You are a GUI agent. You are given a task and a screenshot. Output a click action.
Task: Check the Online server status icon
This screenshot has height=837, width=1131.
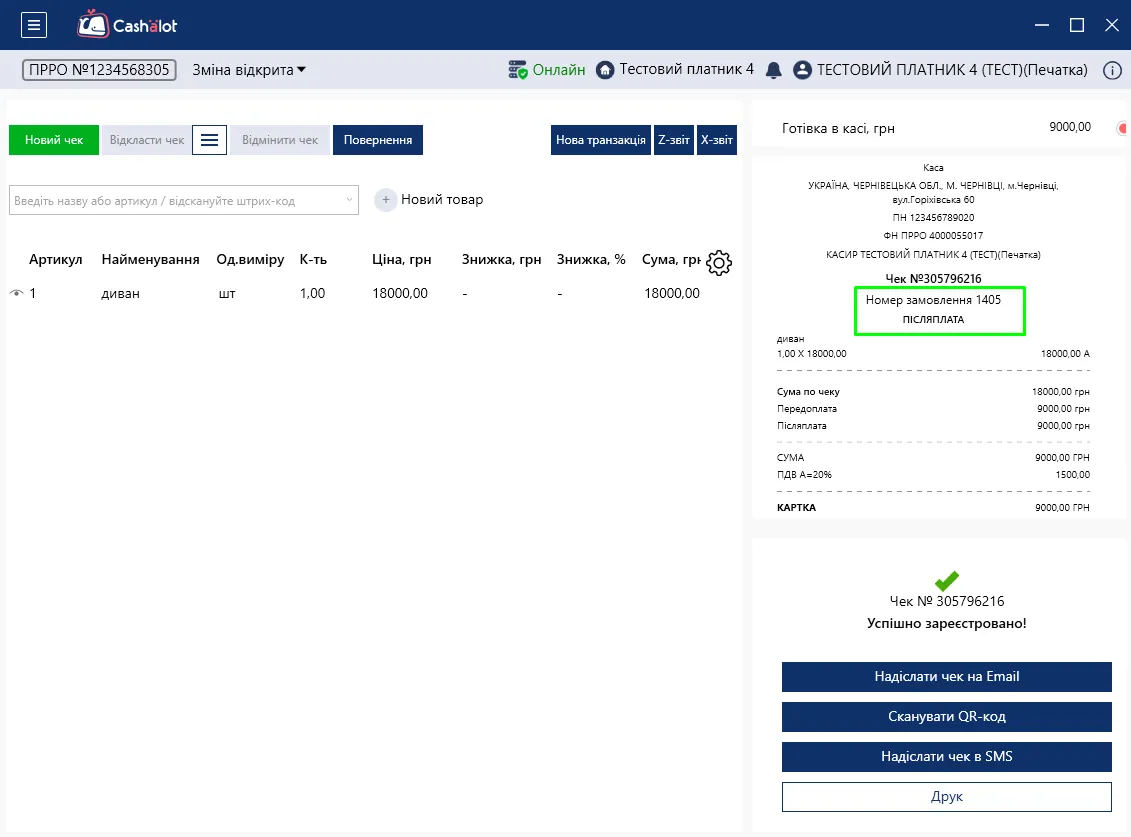pyautogui.click(x=517, y=69)
